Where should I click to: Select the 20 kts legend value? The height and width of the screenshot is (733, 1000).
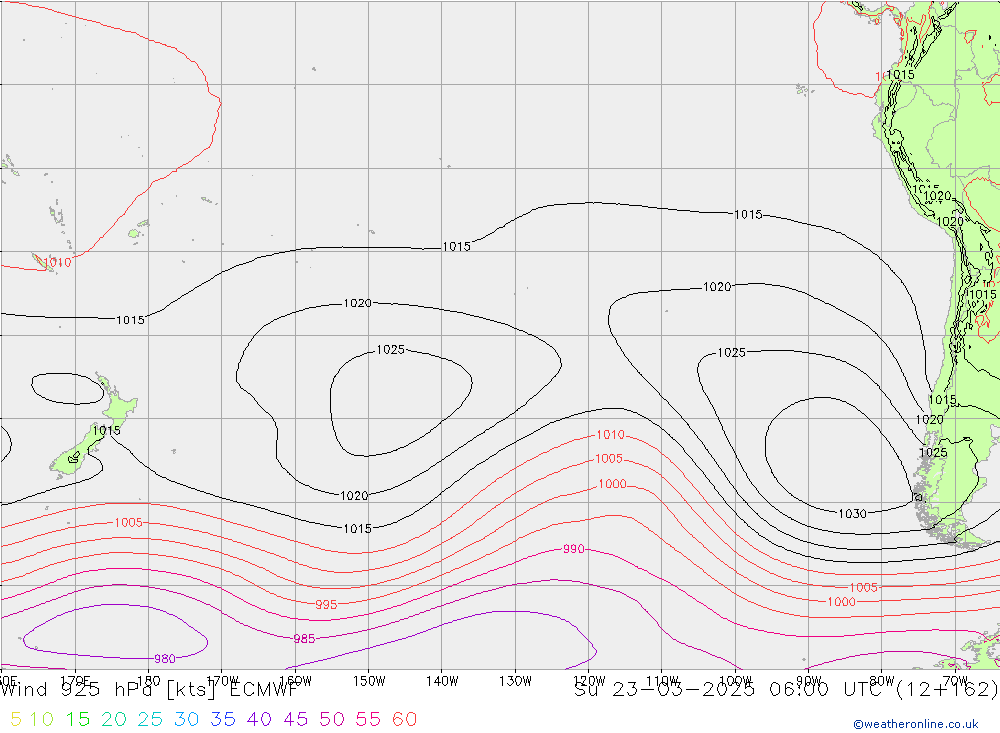point(114,720)
